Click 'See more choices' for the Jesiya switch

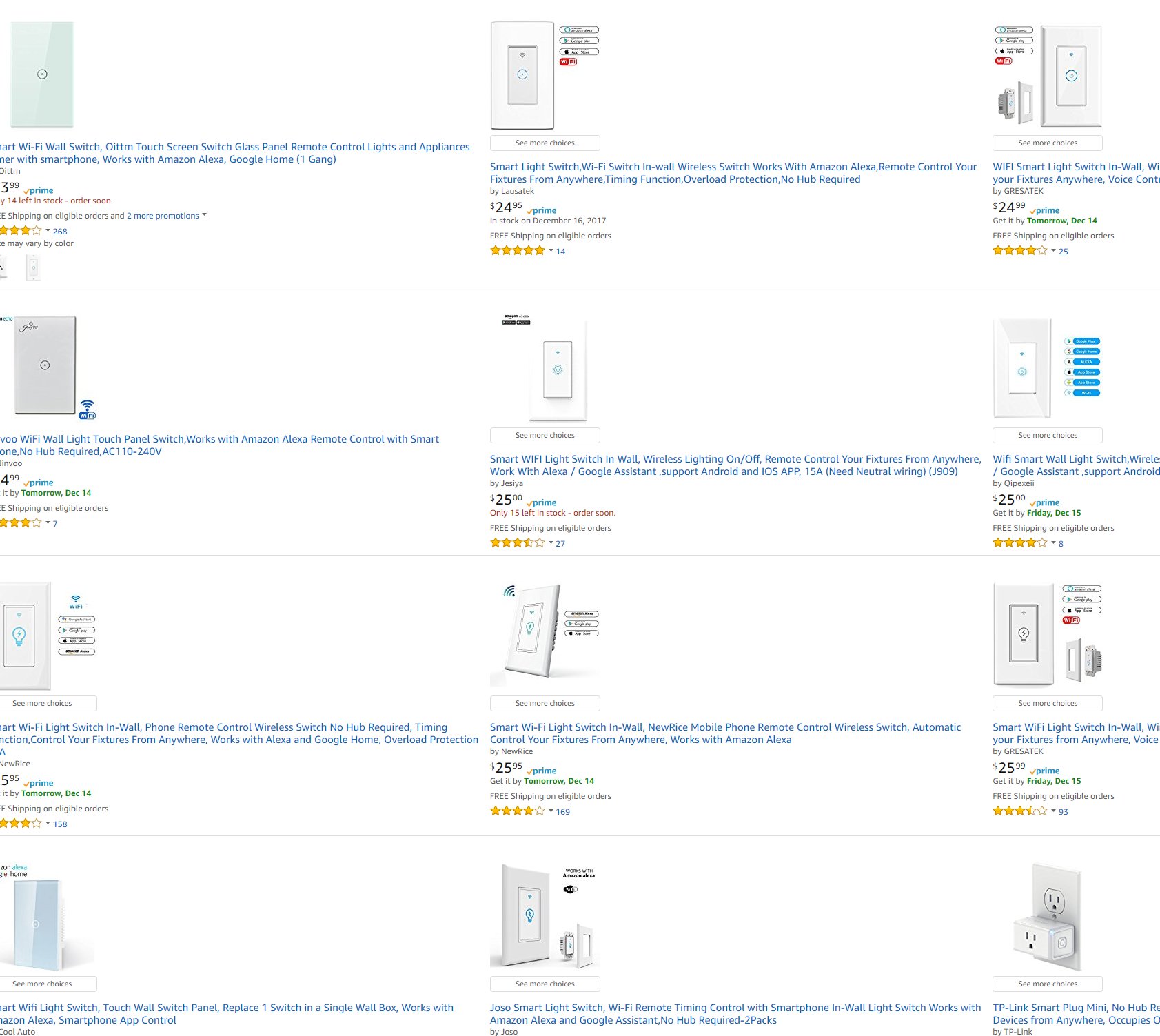tap(545, 436)
